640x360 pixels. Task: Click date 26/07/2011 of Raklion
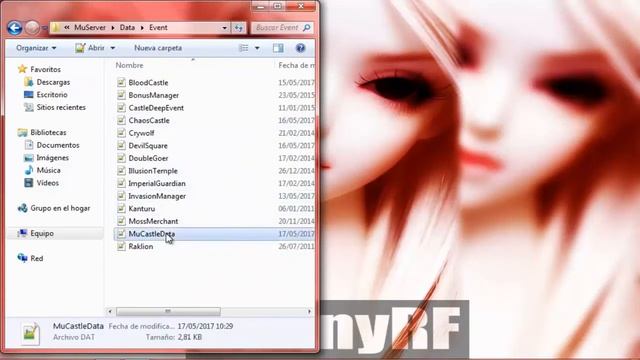[296, 247]
